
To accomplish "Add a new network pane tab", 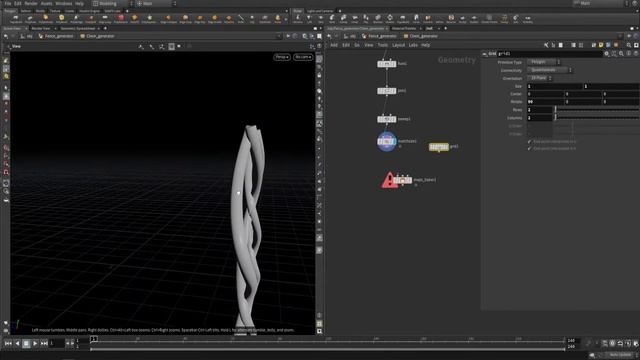I will point(446,29).
